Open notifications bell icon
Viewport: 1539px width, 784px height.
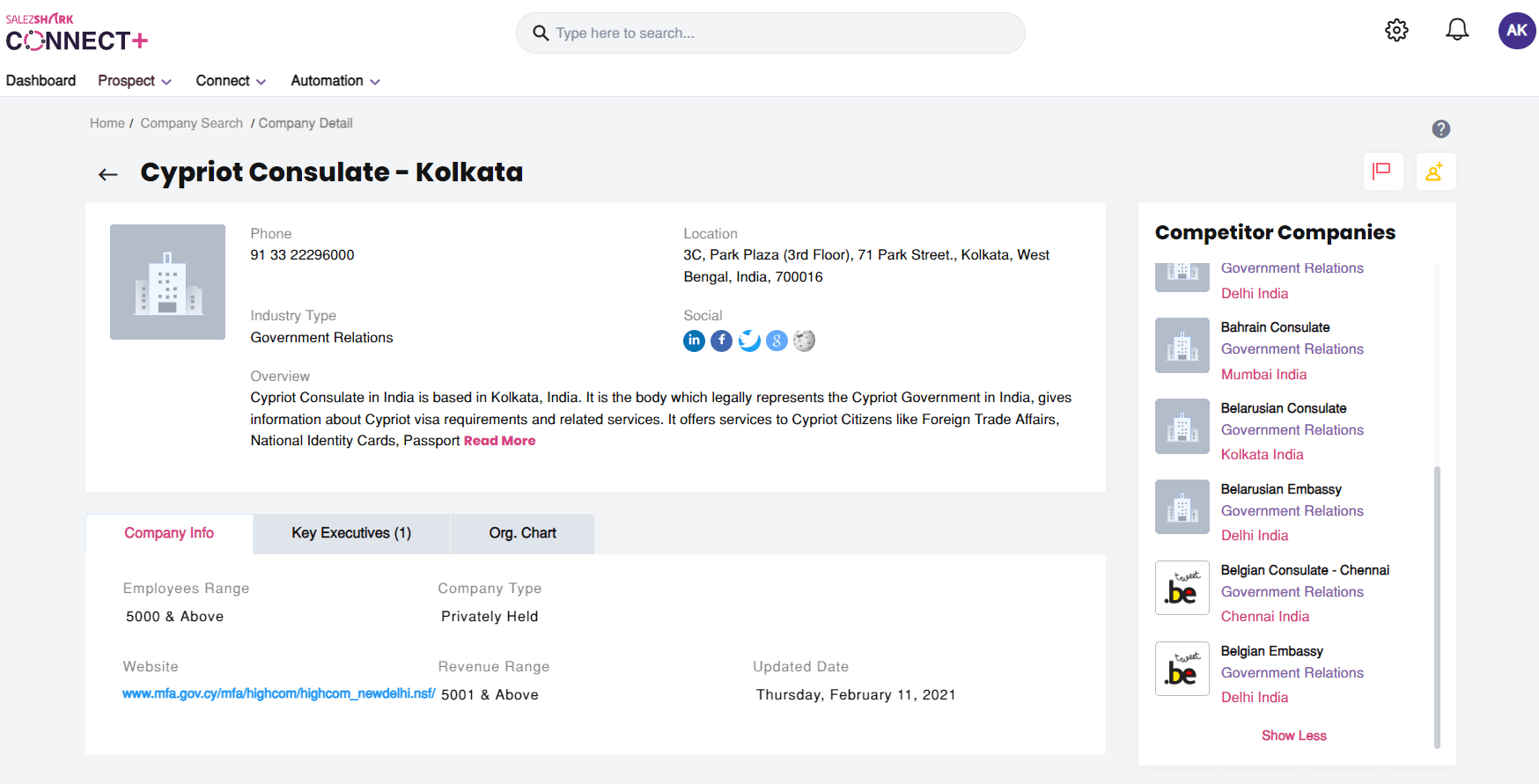[x=1457, y=30]
